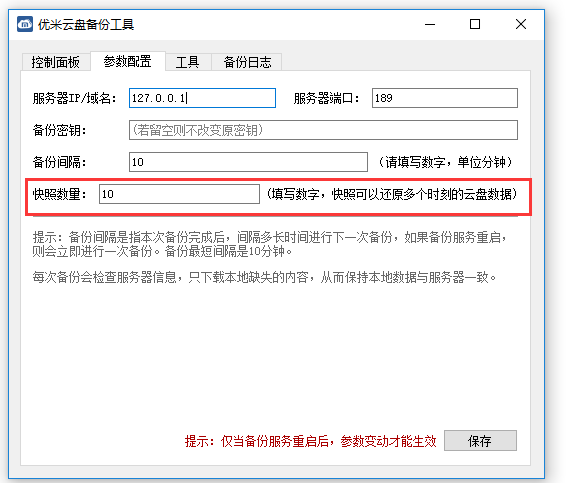The image size is (573, 483).
Task: Click the window title 优米云盘备份工具
Action: pyautogui.click(x=86, y=24)
